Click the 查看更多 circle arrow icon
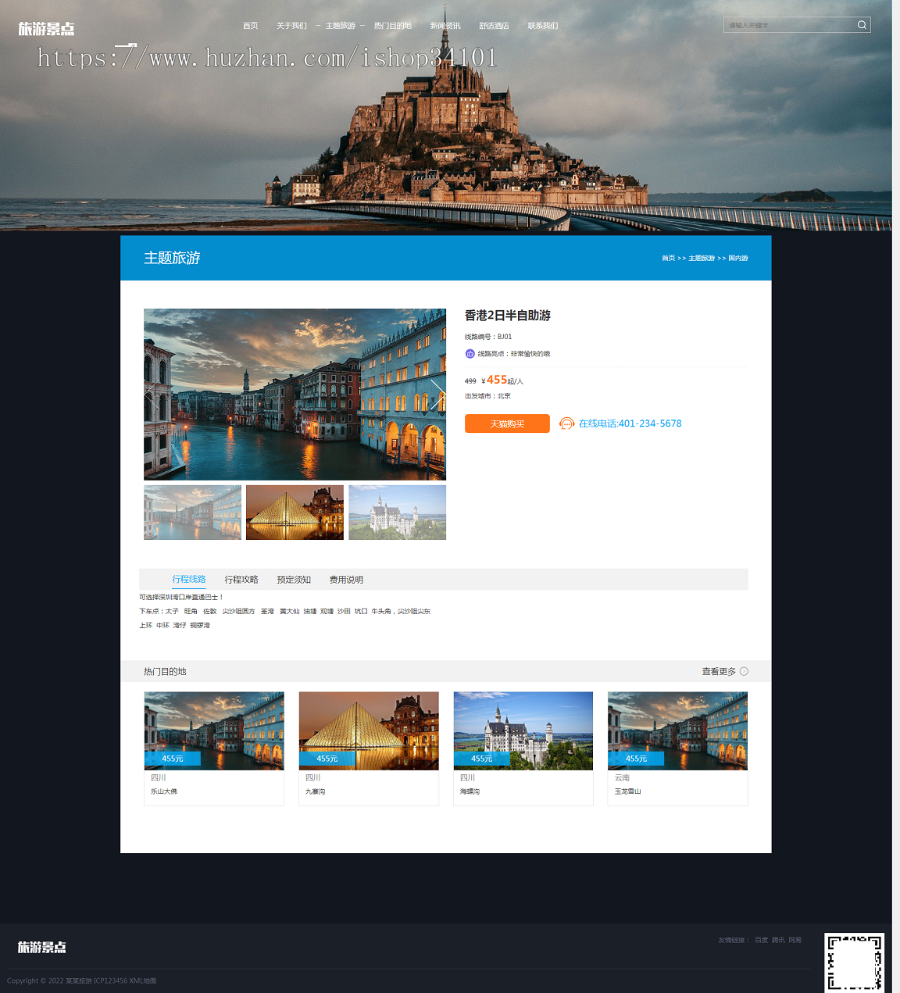The width and height of the screenshot is (900, 993). click(744, 671)
